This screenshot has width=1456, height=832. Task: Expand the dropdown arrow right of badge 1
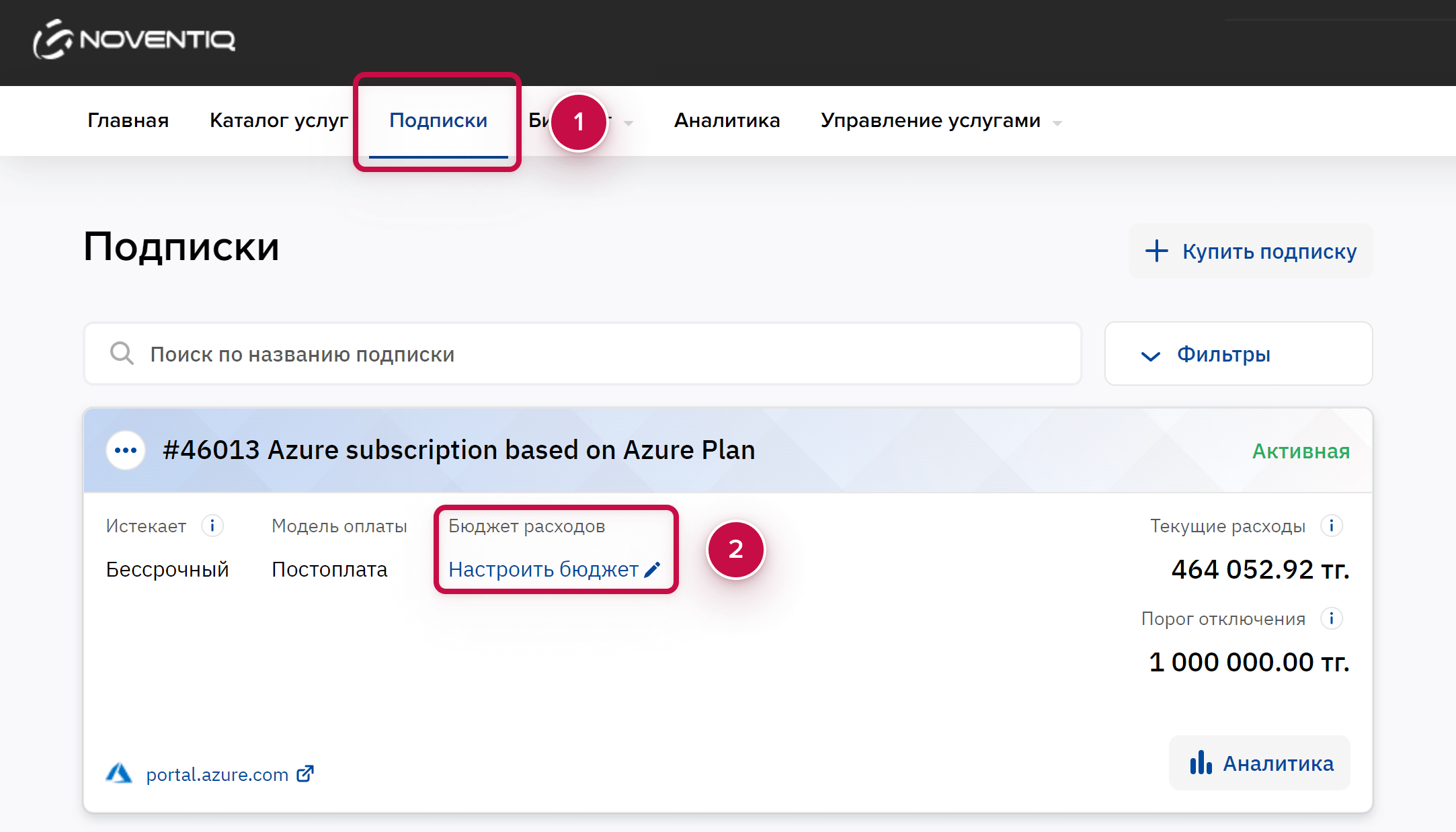[629, 123]
